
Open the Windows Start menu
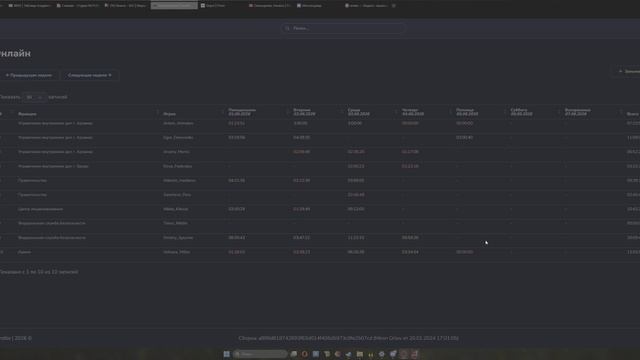tap(227, 354)
